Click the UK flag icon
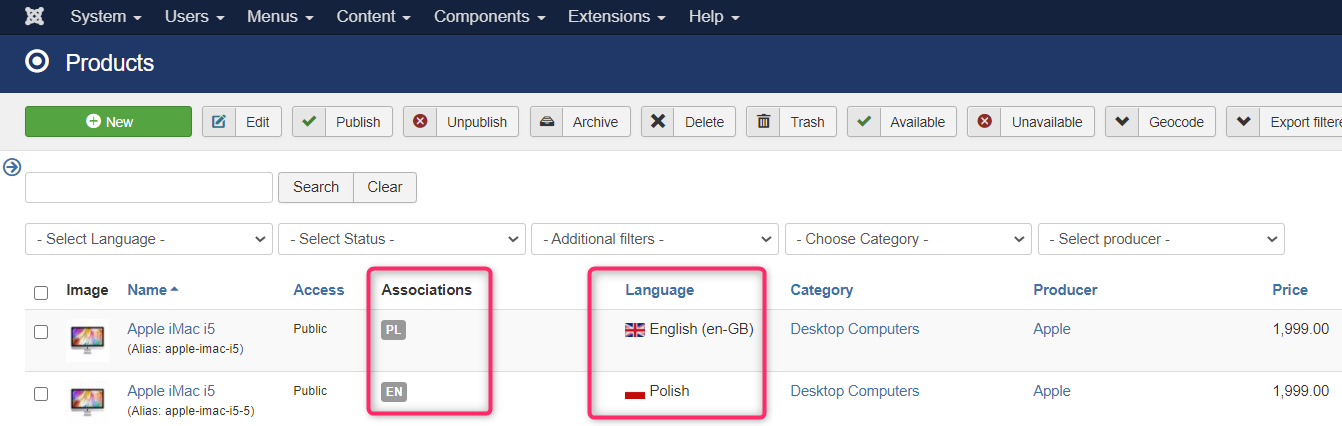The height and width of the screenshot is (426, 1342). [x=635, y=330]
